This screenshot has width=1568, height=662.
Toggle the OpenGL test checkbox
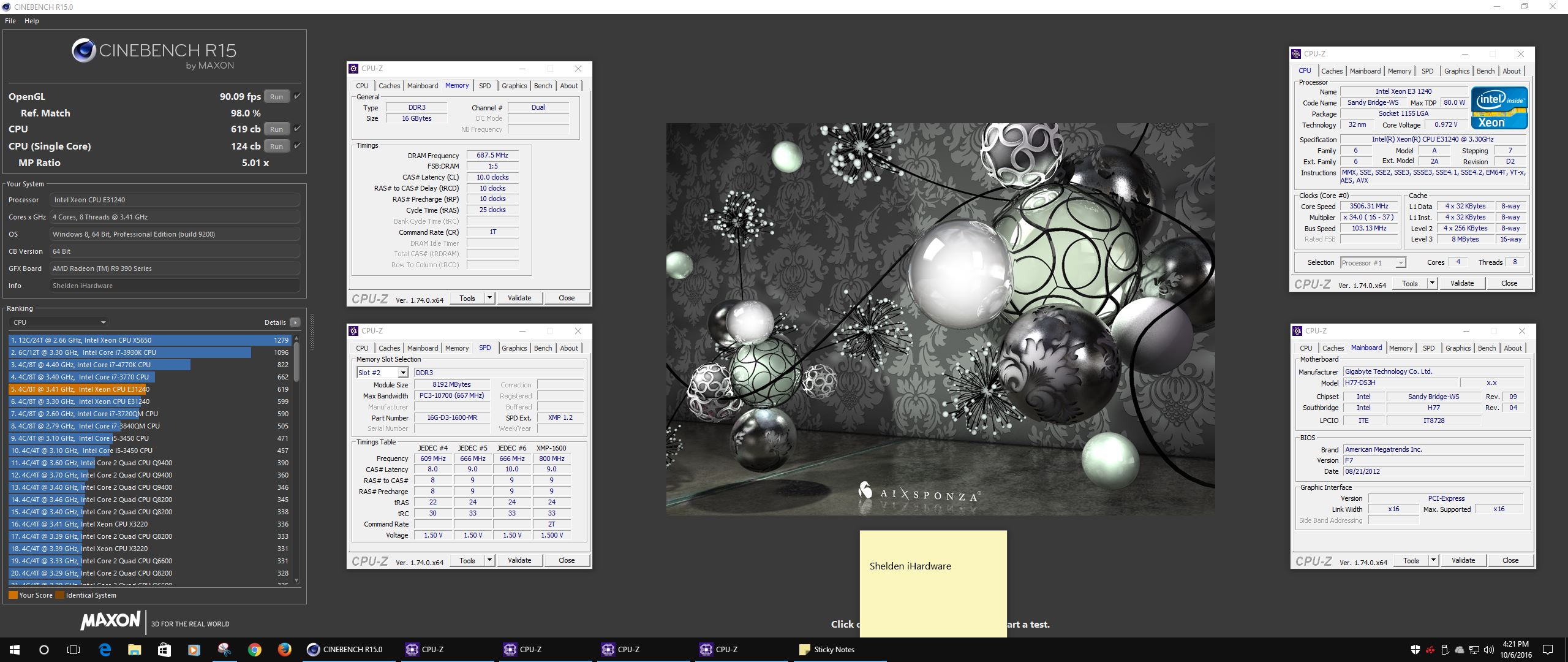297,96
